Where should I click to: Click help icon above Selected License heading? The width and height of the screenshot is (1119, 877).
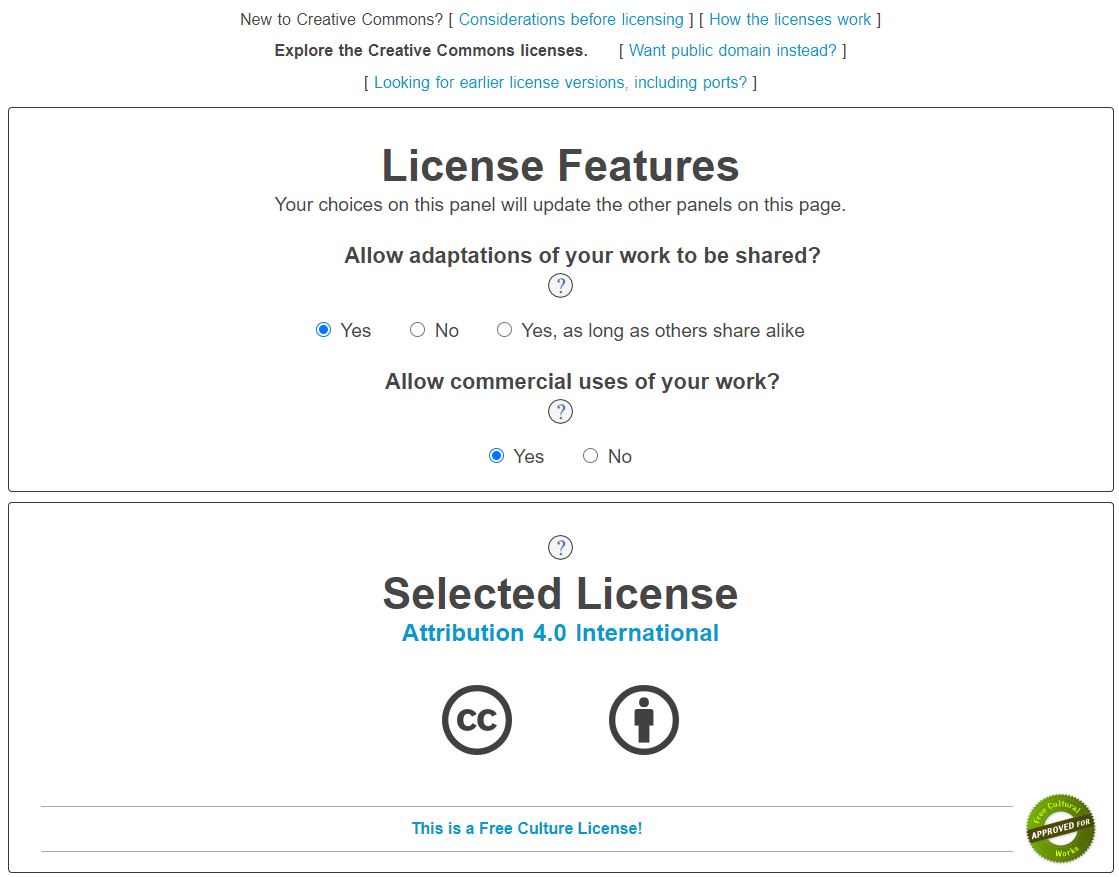click(560, 547)
